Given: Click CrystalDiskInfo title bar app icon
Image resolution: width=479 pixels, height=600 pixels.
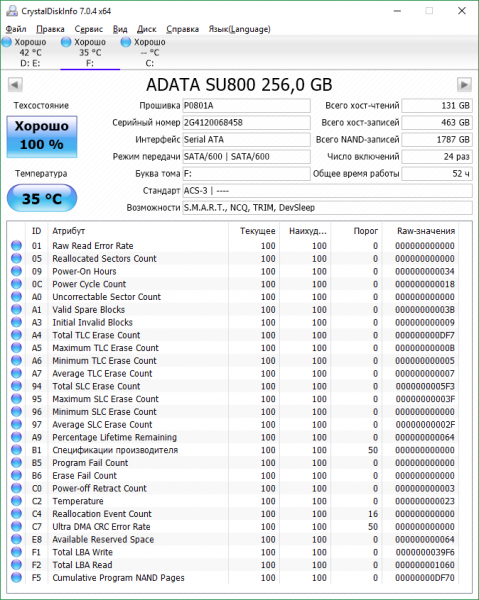Looking at the screenshot, I should 12,11.
